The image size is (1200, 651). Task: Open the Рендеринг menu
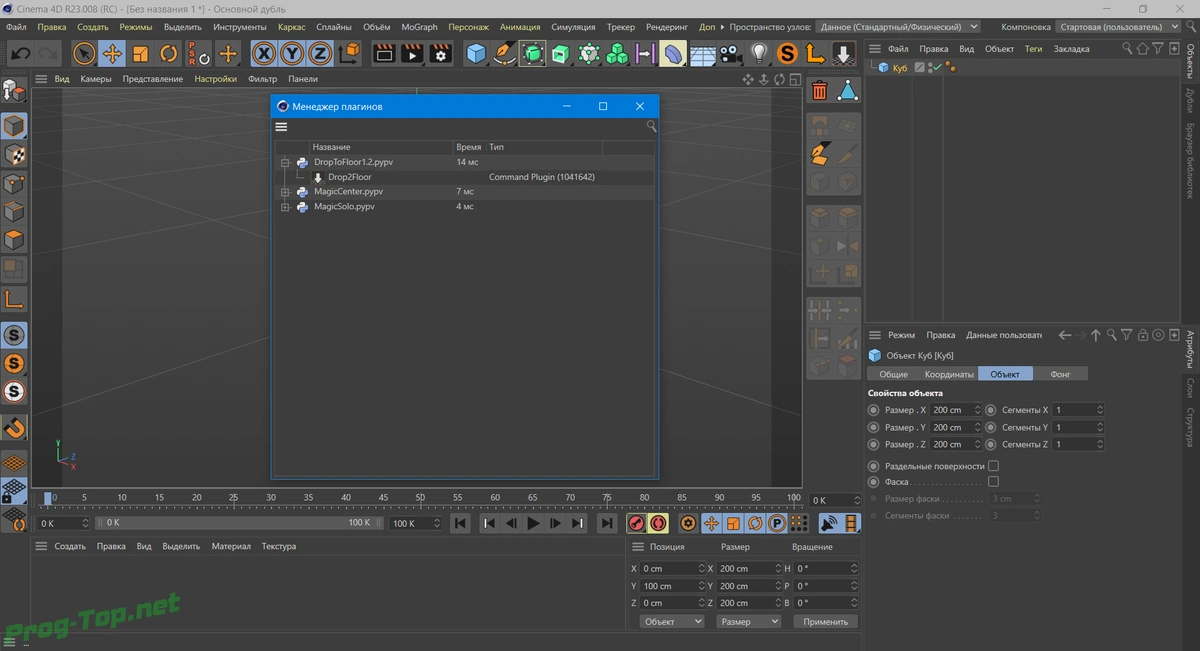666,27
